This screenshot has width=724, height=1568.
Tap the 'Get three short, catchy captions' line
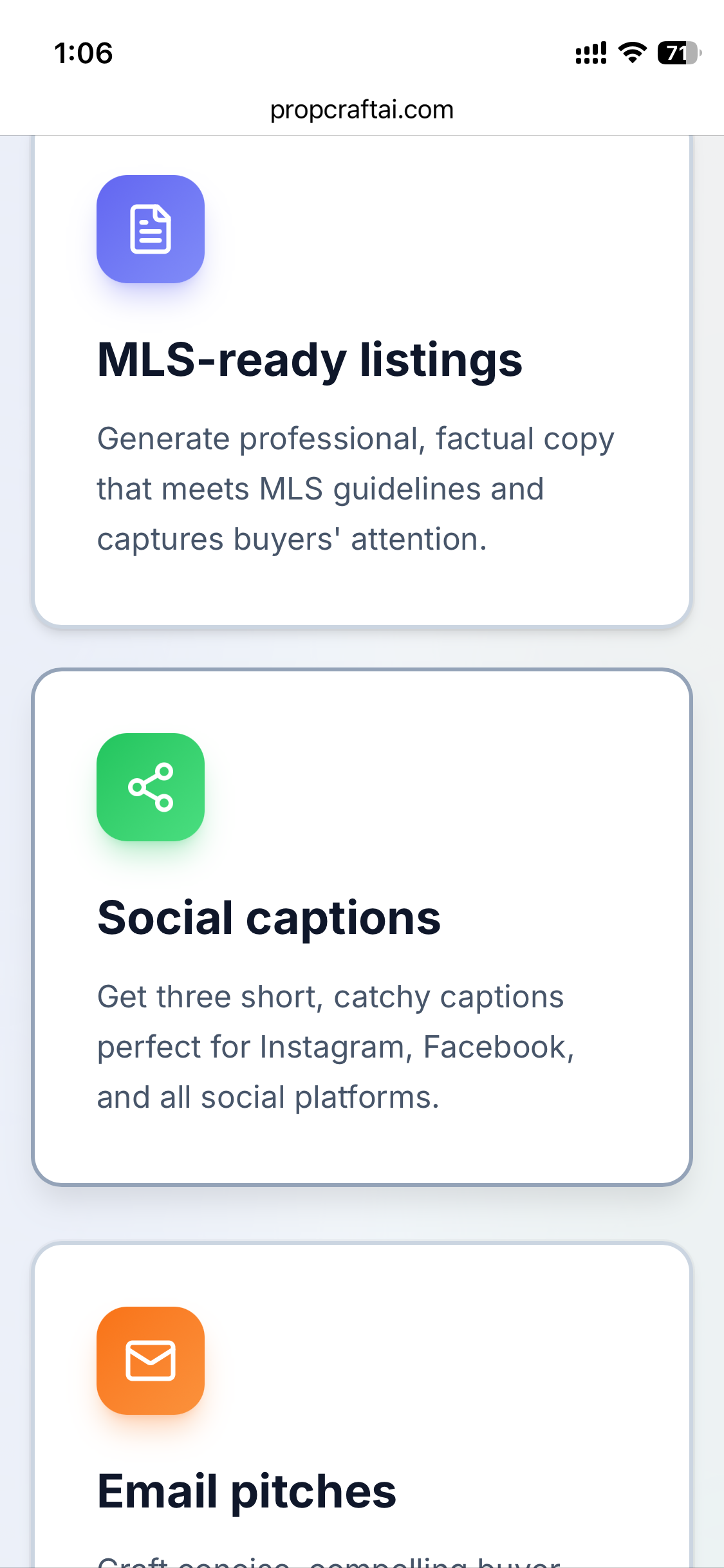tap(330, 997)
